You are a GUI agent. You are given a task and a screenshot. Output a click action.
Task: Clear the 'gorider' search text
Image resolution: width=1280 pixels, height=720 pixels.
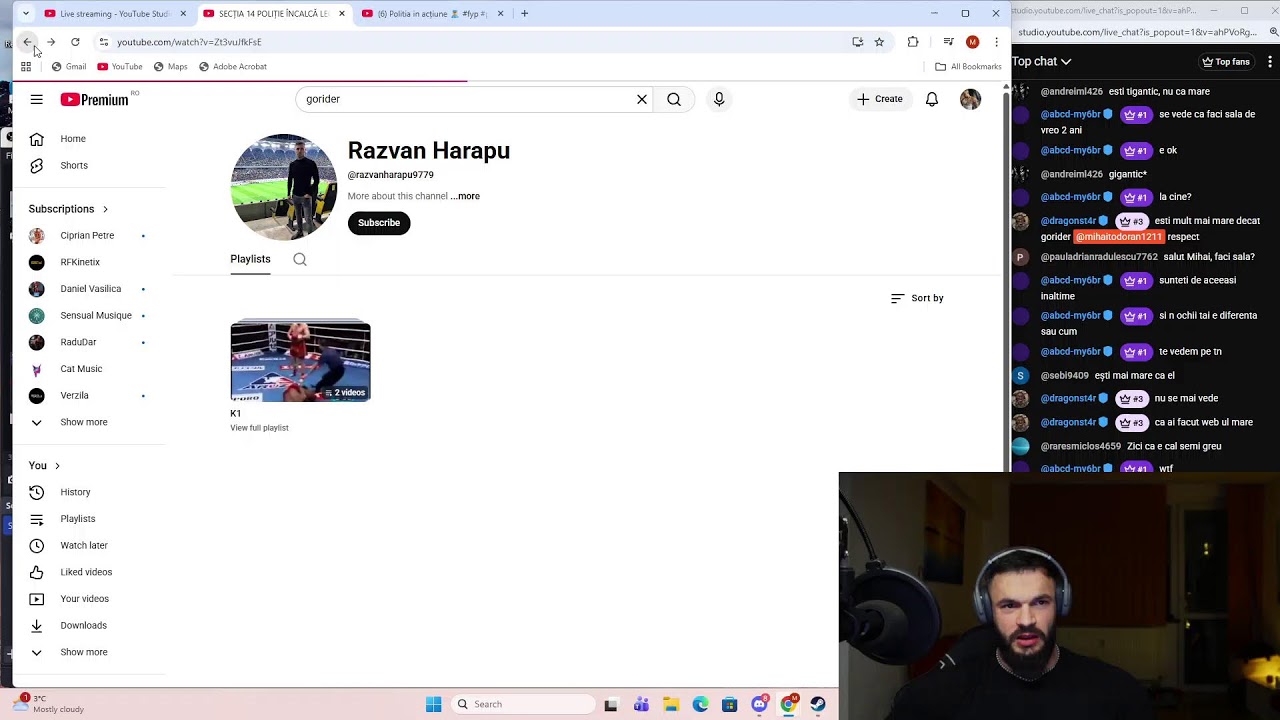click(x=642, y=99)
